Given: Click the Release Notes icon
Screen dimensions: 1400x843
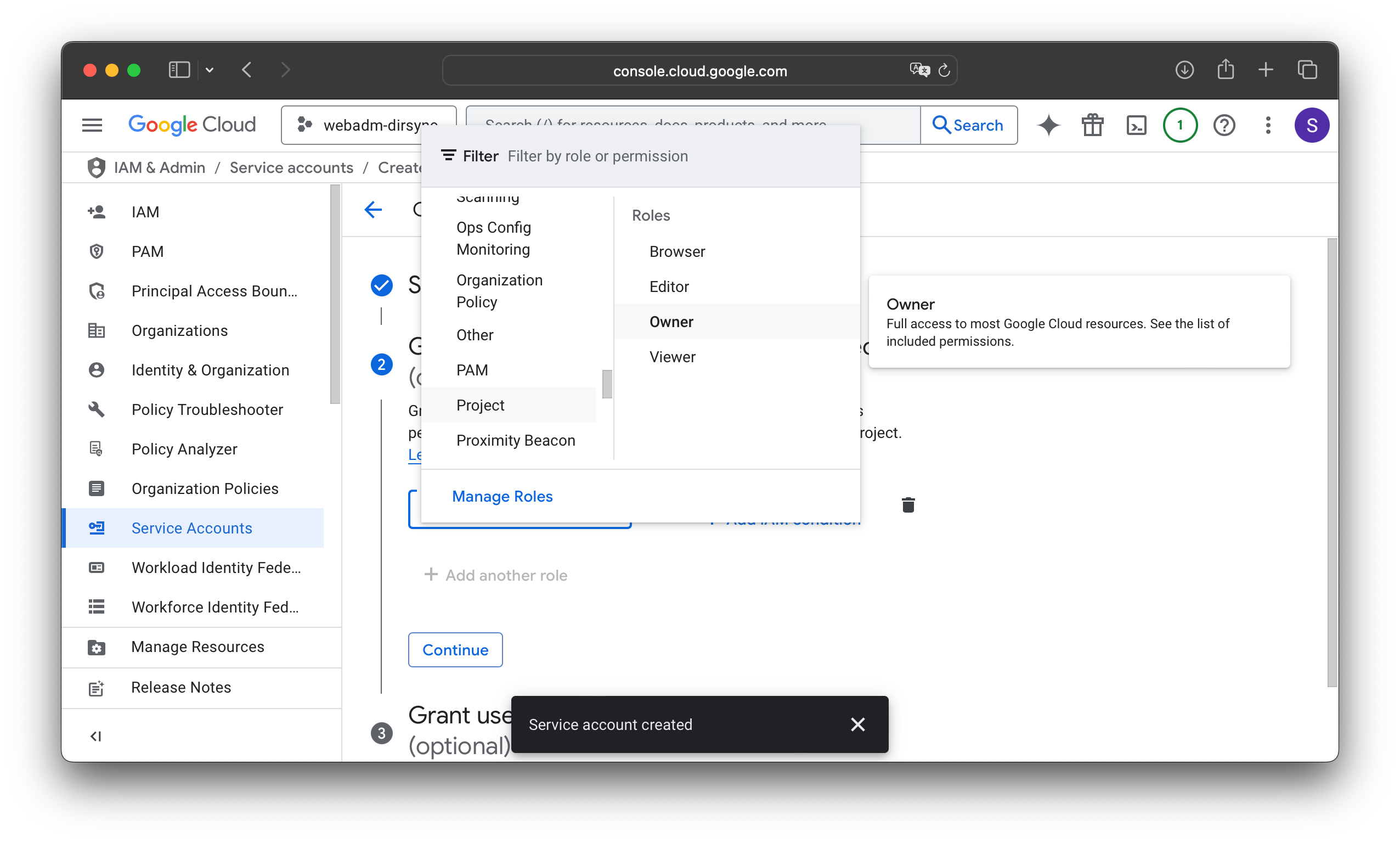Looking at the screenshot, I should tap(96, 687).
